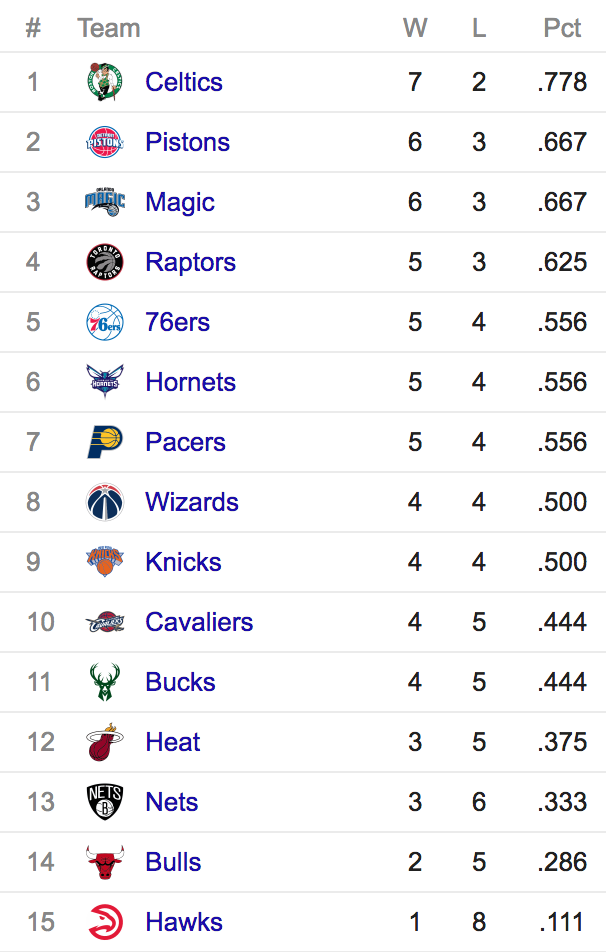Screen dimensions: 606x952
Task: Open the Cavaliers team link
Action: pyautogui.click(x=199, y=622)
